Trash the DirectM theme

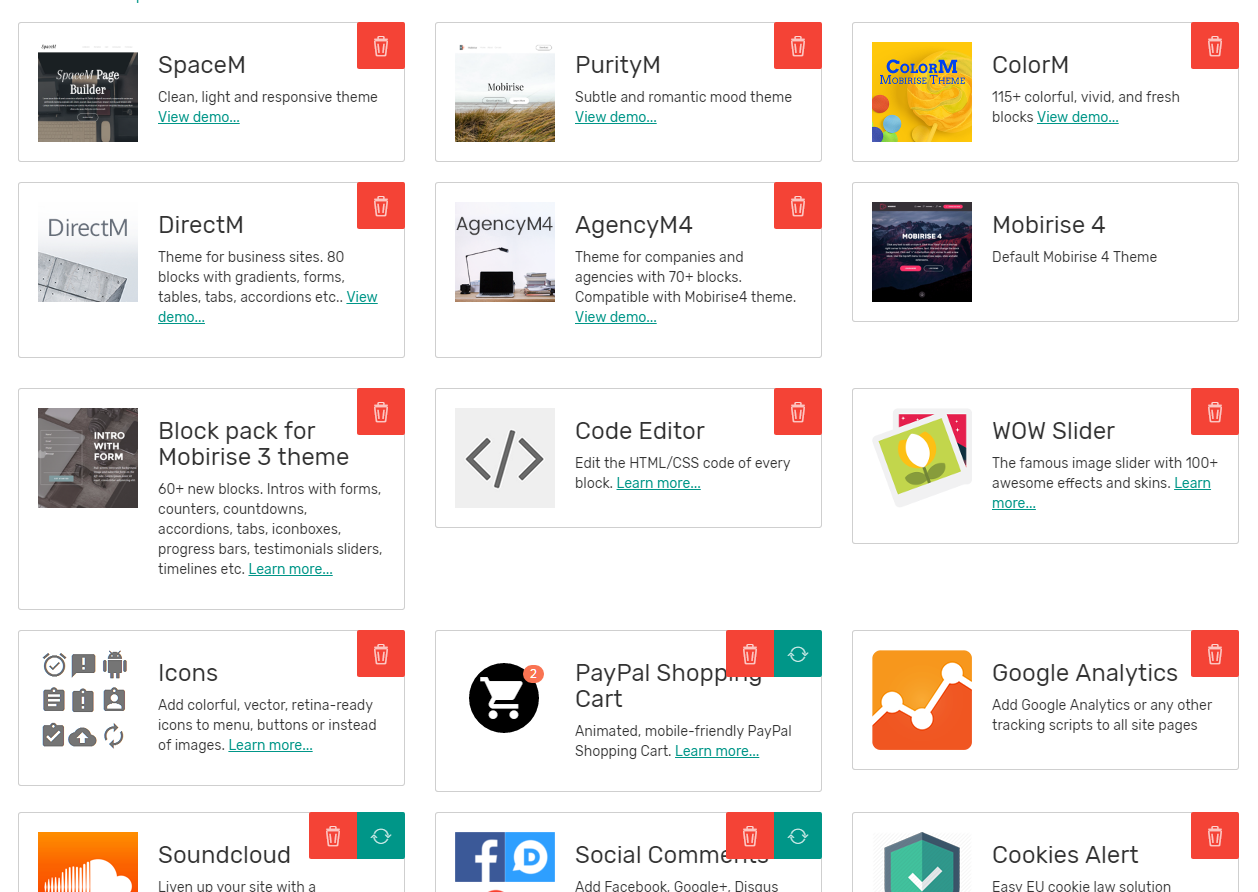[381, 206]
